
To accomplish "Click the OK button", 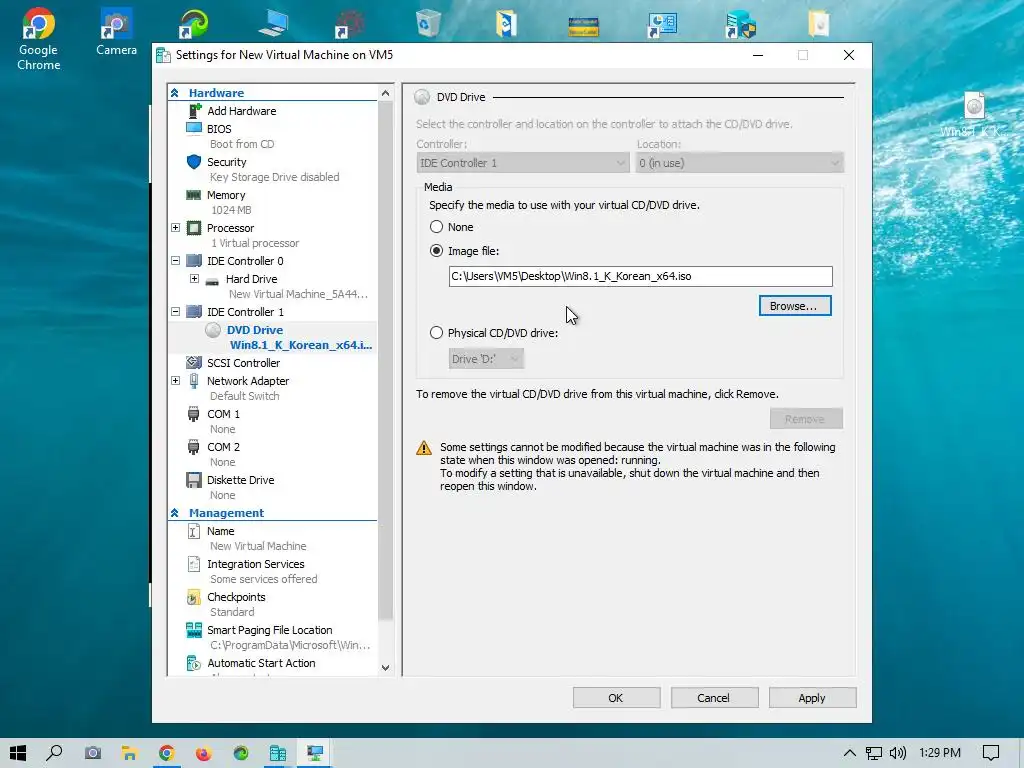I will (x=616, y=697).
